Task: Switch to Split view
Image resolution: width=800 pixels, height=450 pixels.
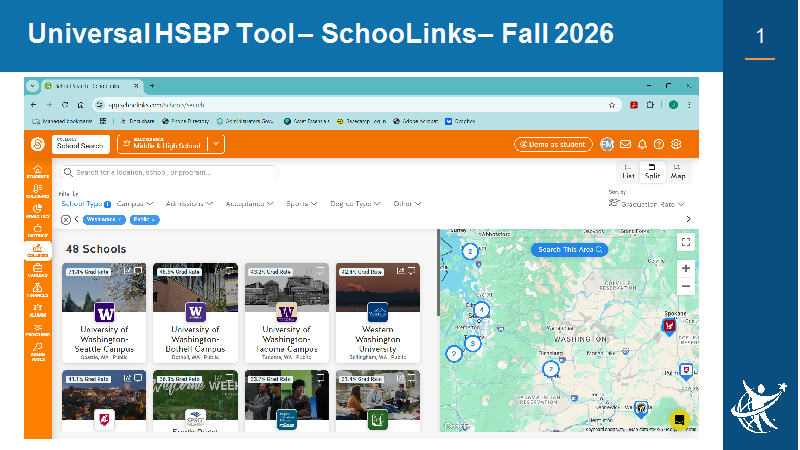Action: click(x=652, y=172)
